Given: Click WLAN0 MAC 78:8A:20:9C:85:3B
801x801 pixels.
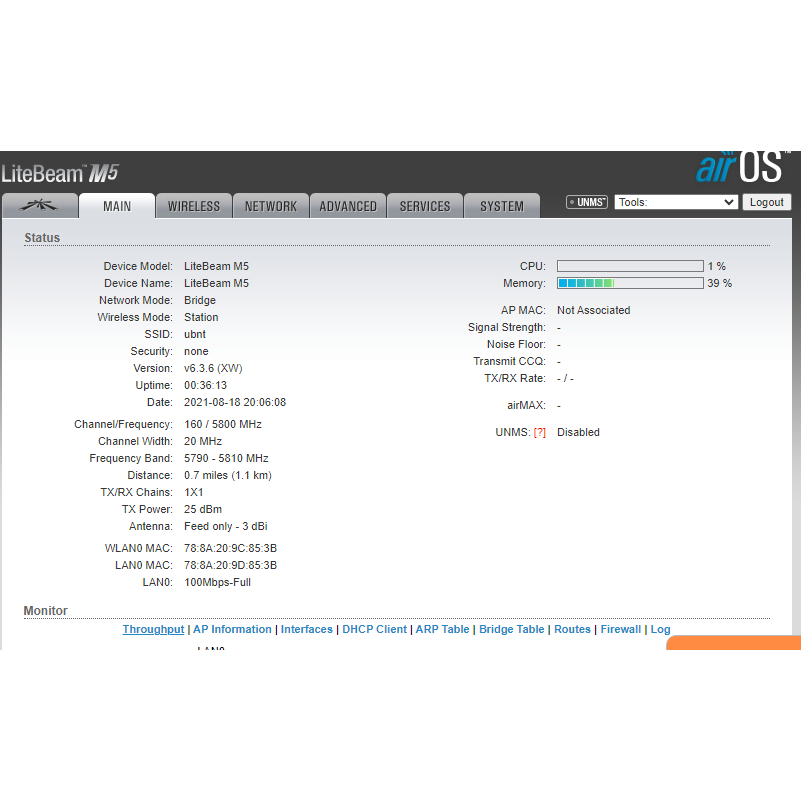Looking at the screenshot, I should [x=230, y=548].
